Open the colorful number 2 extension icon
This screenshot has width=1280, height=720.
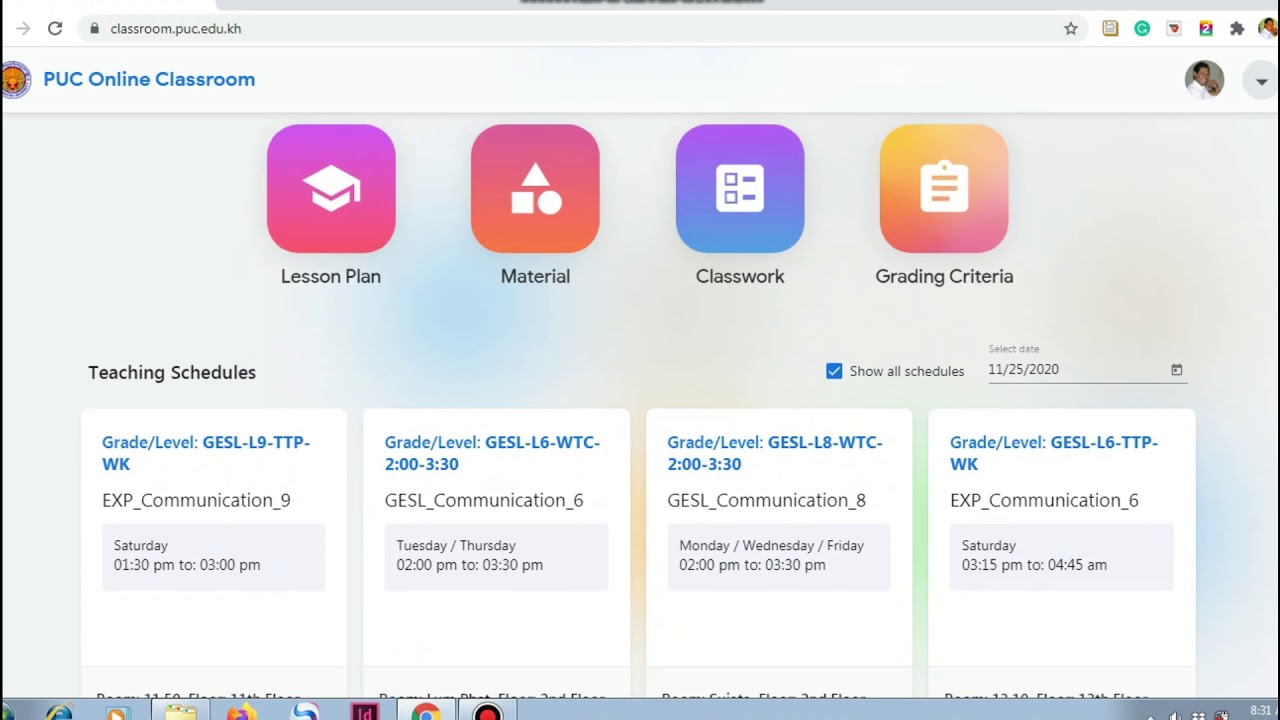pos(1206,29)
